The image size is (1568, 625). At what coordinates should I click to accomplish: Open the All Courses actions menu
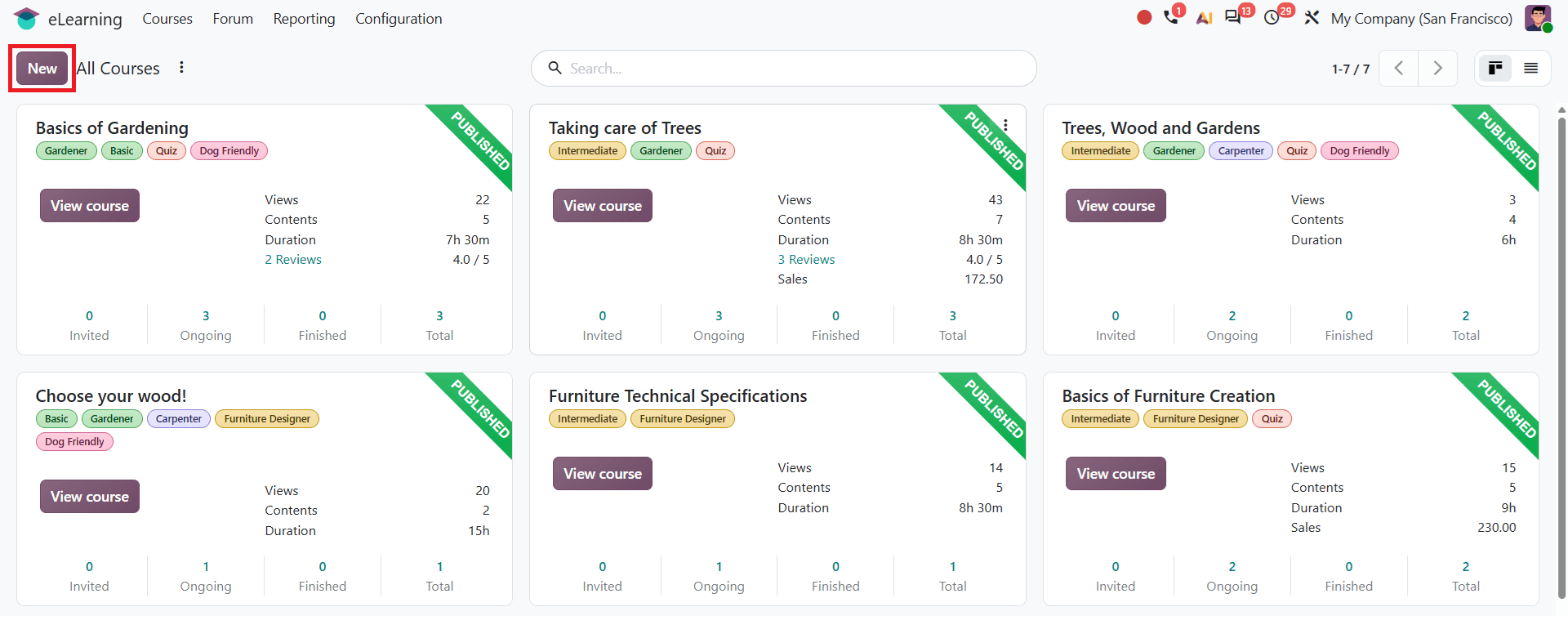click(x=181, y=68)
